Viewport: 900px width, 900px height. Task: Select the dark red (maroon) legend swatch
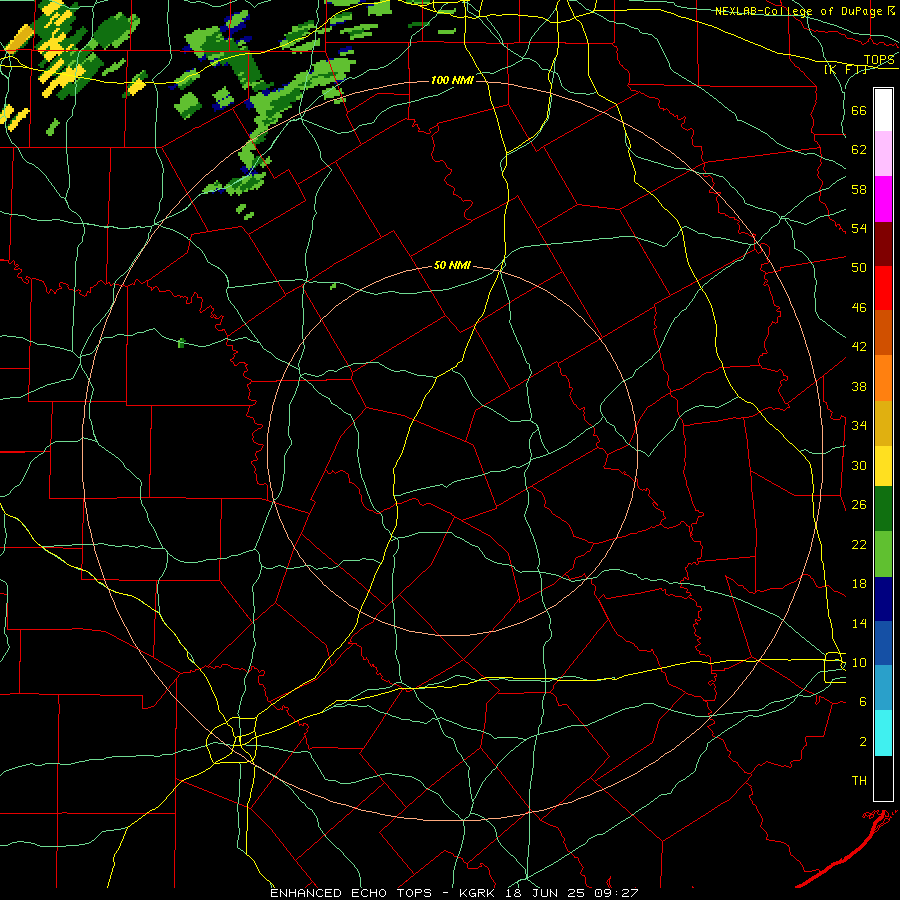point(883,243)
